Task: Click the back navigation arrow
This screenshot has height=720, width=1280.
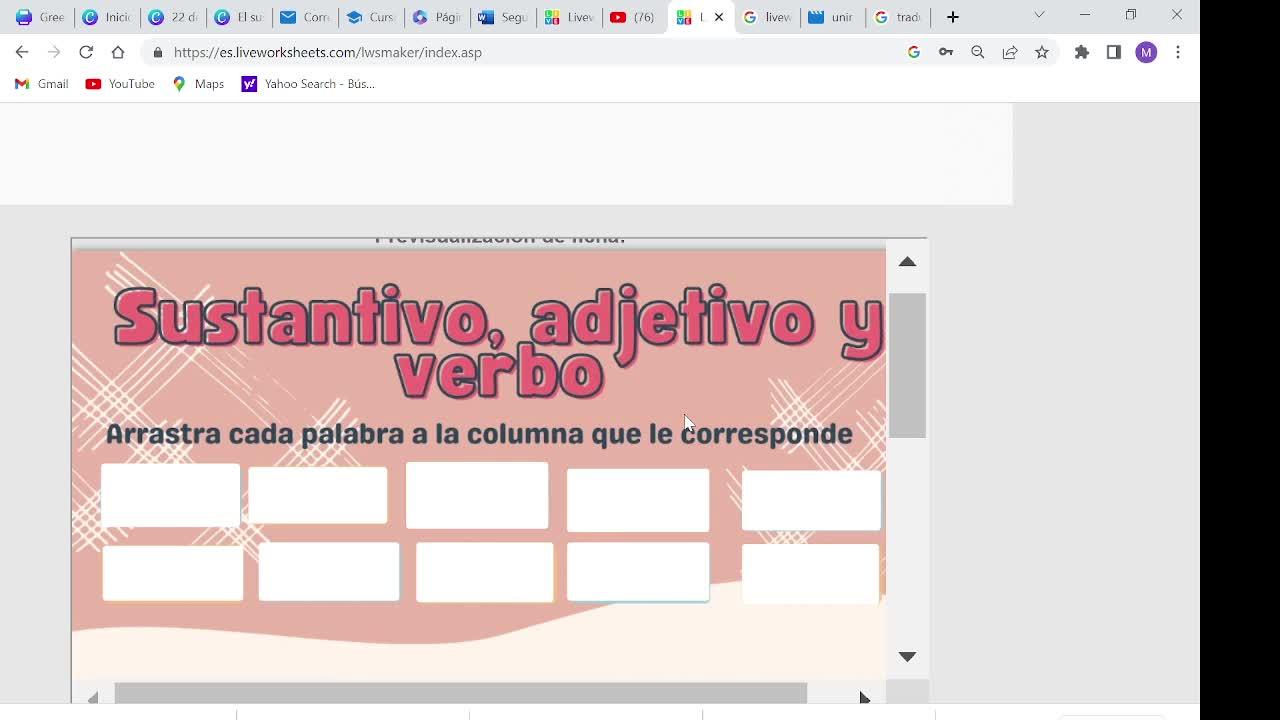Action: click(22, 52)
